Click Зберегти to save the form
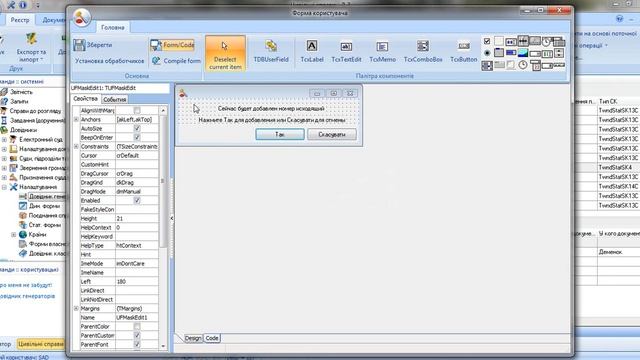The image size is (640, 360). click(93, 45)
